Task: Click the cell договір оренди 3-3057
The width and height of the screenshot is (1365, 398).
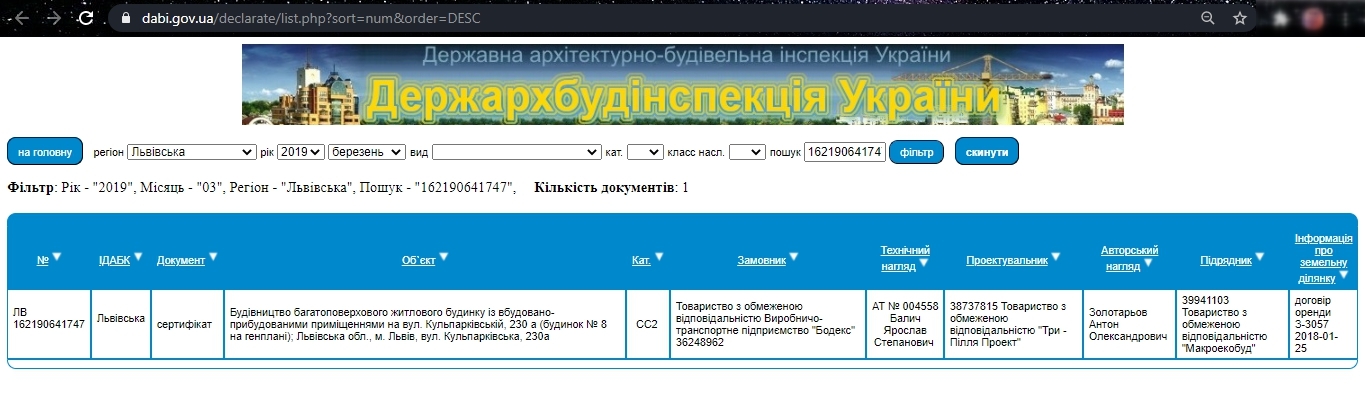Action: (x=1322, y=324)
